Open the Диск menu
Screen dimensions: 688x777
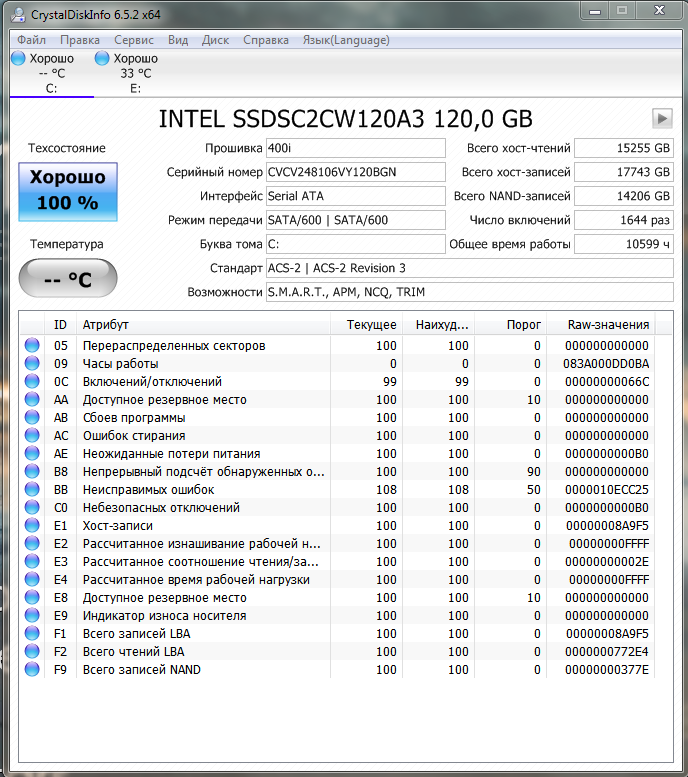point(216,40)
